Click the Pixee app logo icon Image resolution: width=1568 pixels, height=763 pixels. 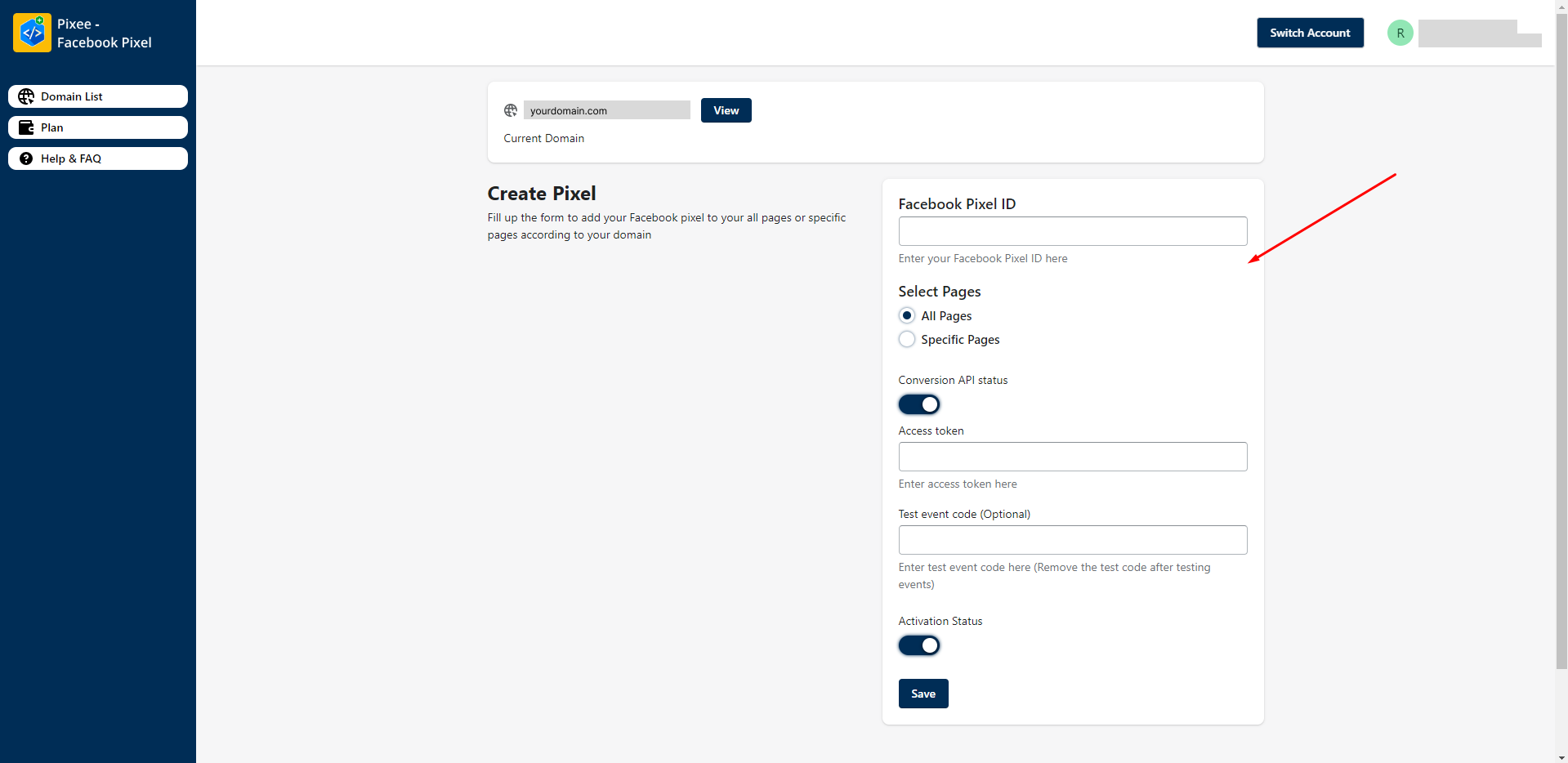point(33,33)
